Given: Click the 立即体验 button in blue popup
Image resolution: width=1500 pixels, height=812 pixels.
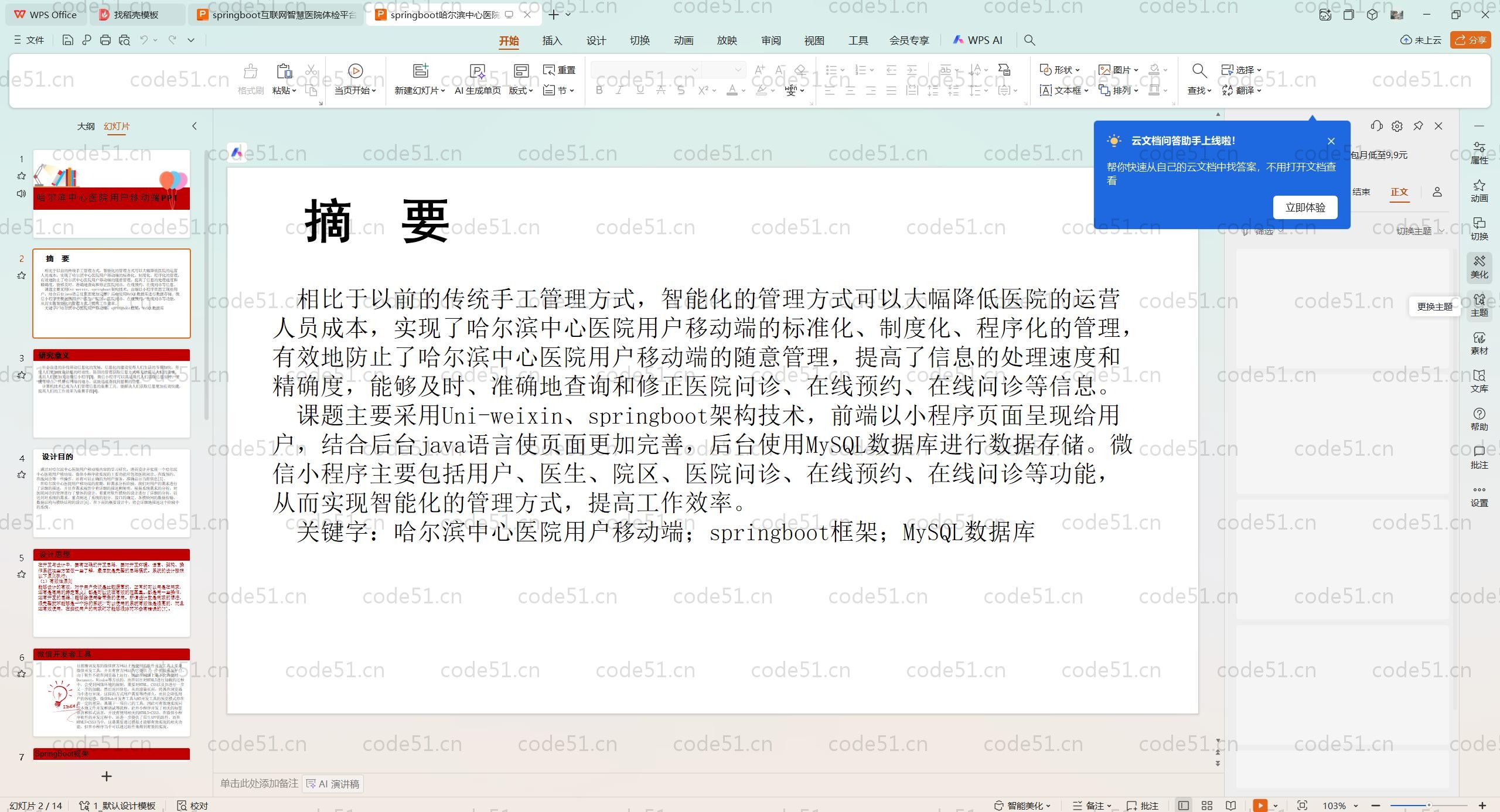Looking at the screenshot, I should 1305,207.
